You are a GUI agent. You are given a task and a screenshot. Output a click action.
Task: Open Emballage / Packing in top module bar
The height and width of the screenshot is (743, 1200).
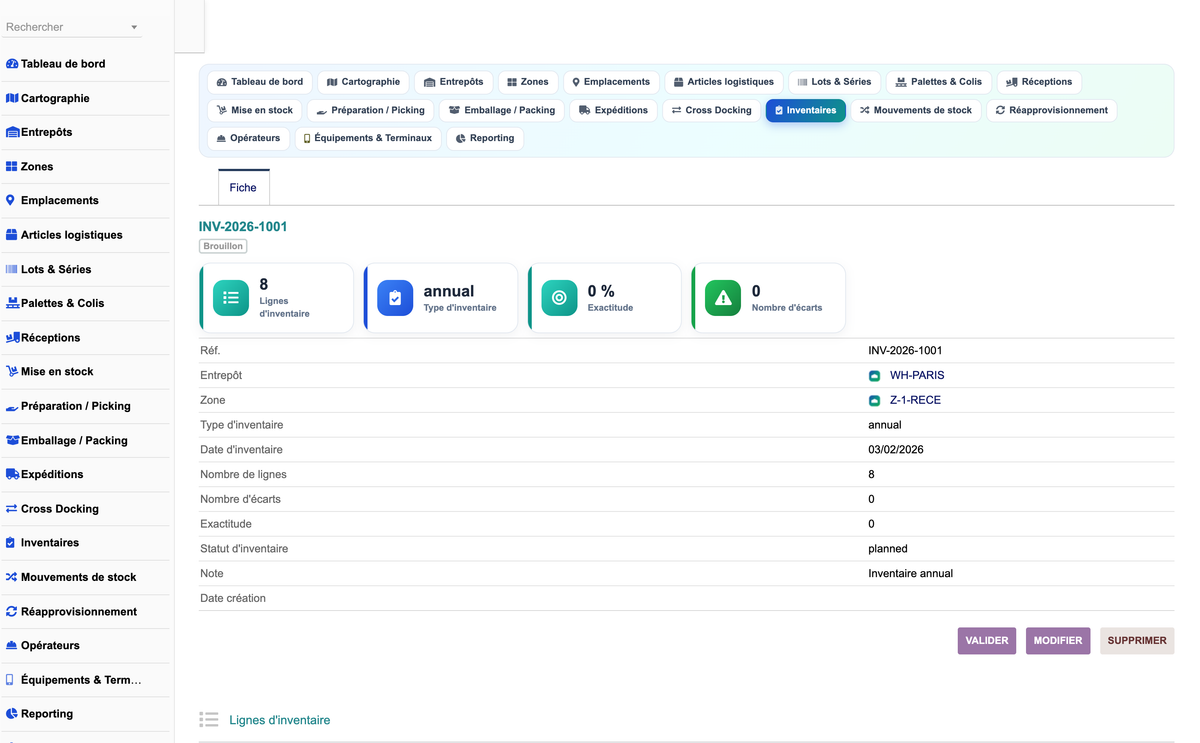pos(501,110)
